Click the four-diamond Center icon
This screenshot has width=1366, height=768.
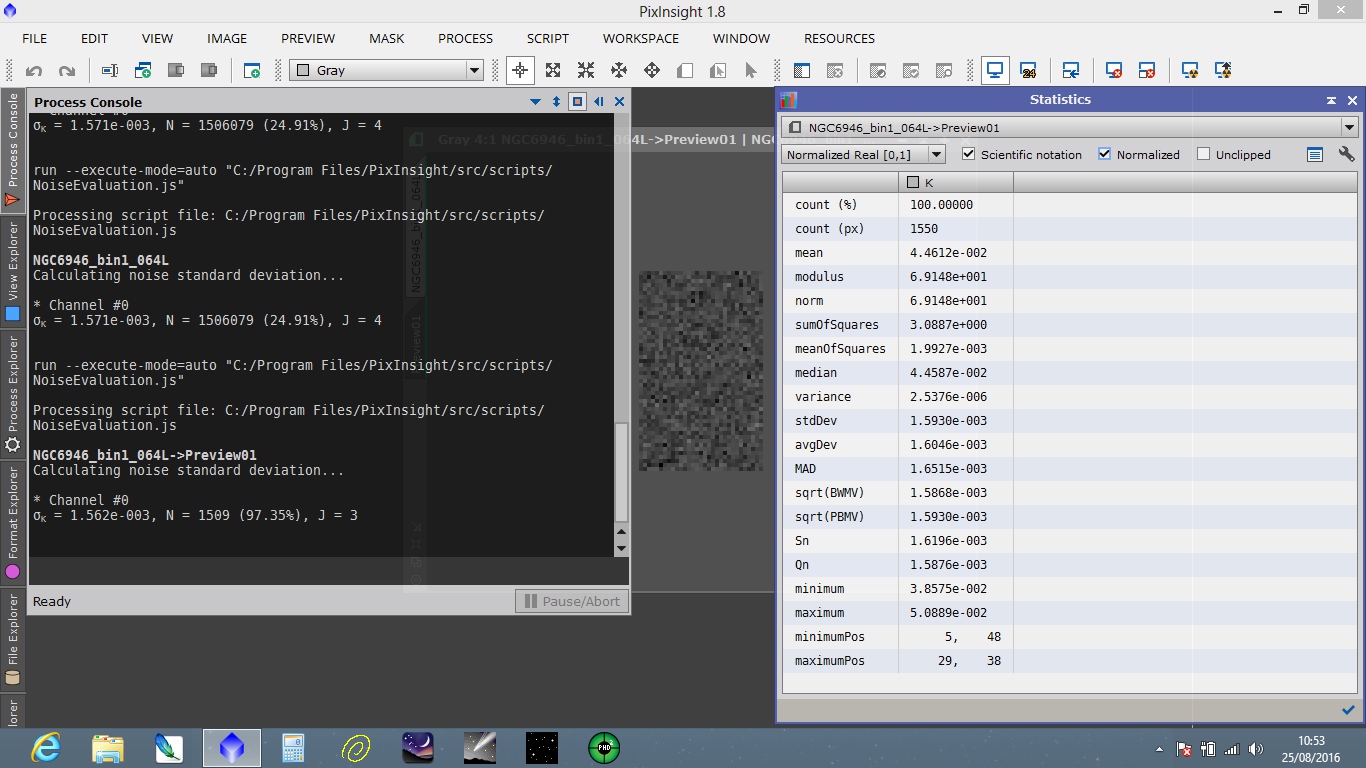pyautogui.click(x=652, y=70)
